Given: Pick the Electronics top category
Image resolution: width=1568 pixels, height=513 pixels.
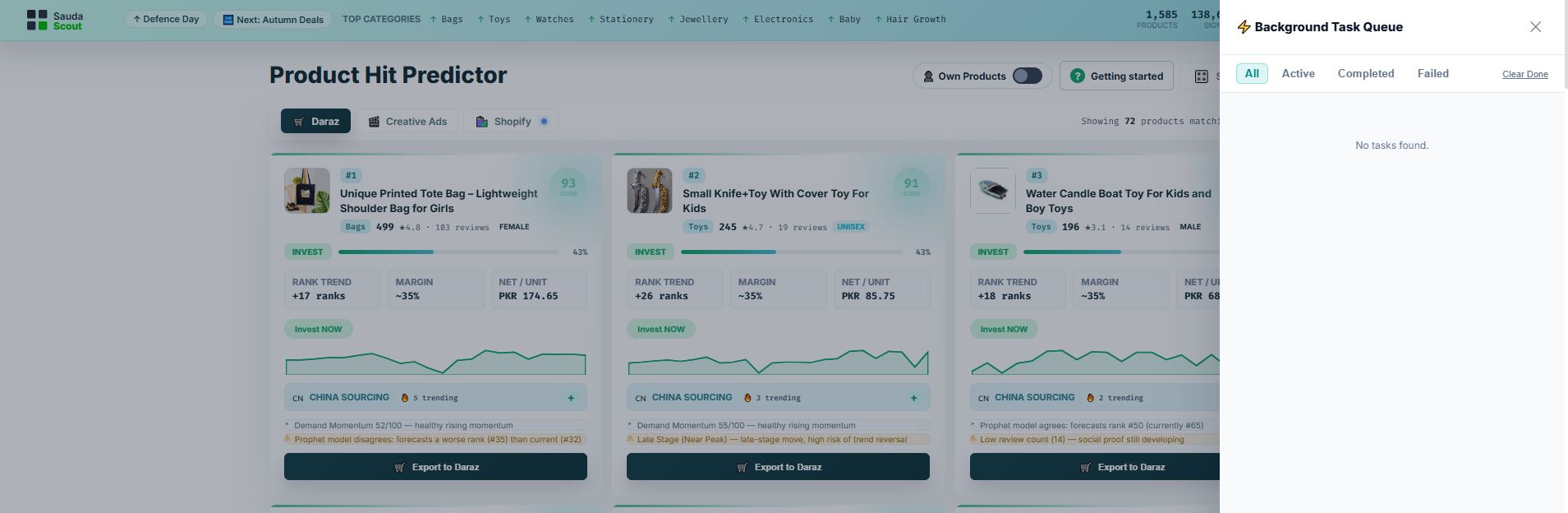Looking at the screenshot, I should [777, 19].
